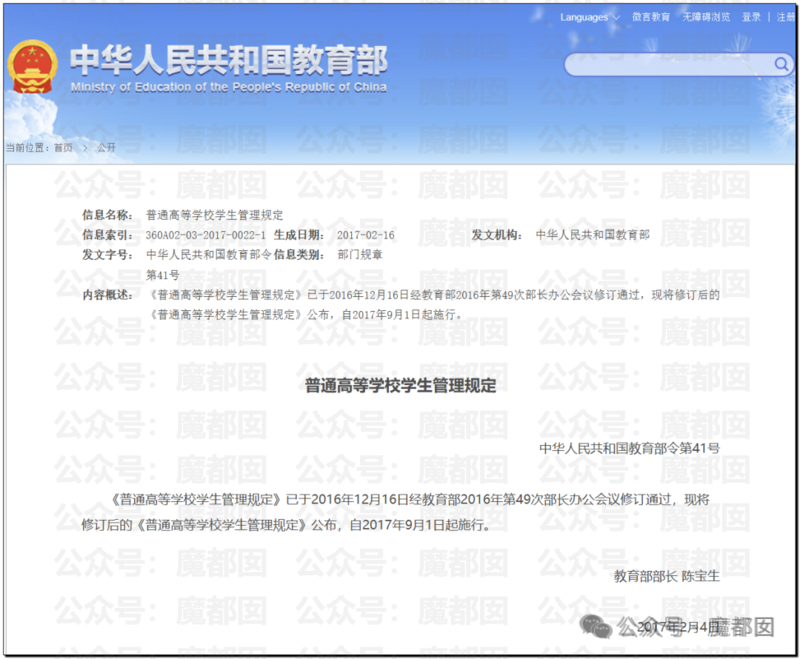Click the 内容概述 label
This screenshot has width=800, height=659.
[x=108, y=295]
